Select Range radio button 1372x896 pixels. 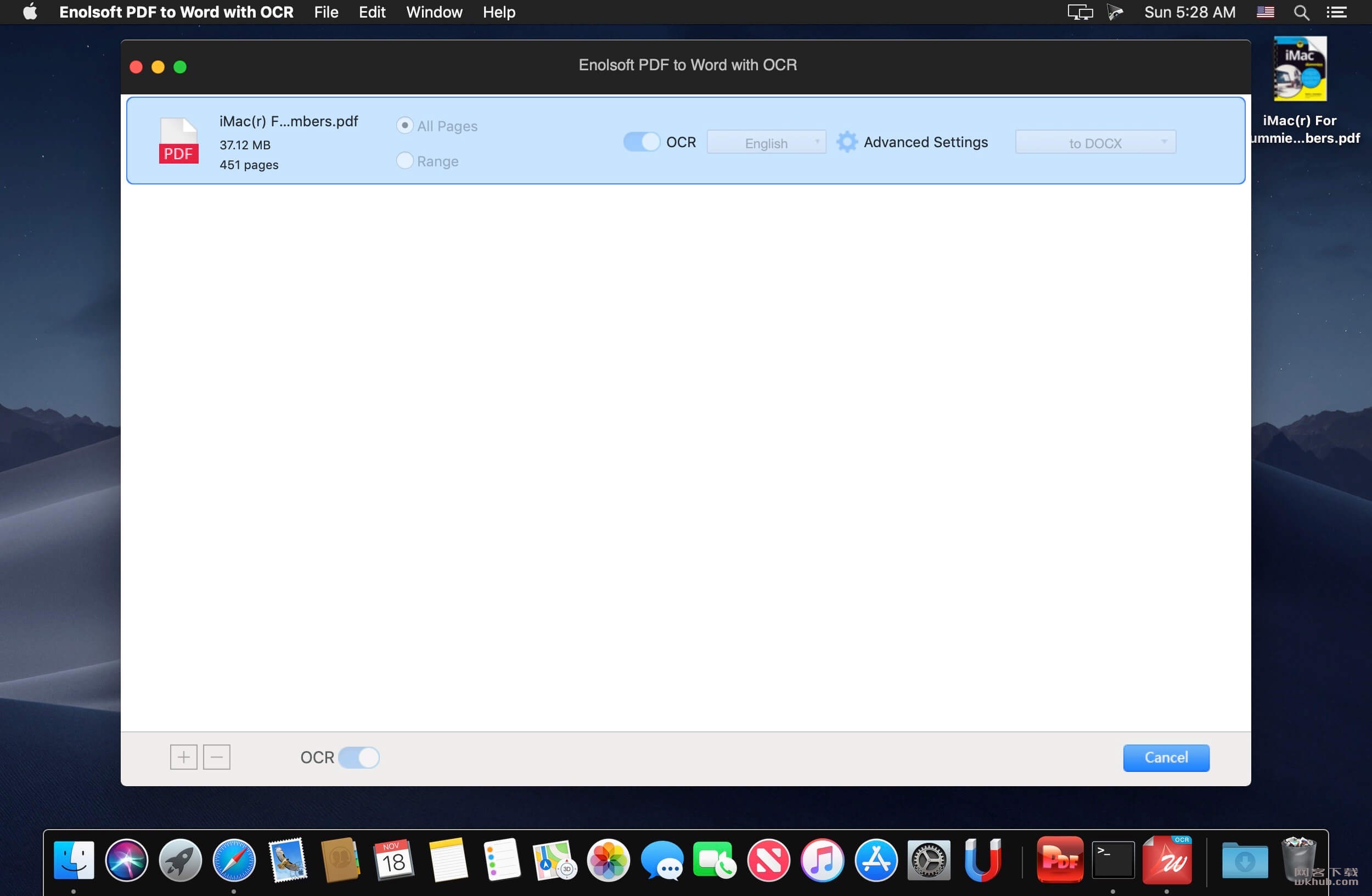[x=404, y=160]
